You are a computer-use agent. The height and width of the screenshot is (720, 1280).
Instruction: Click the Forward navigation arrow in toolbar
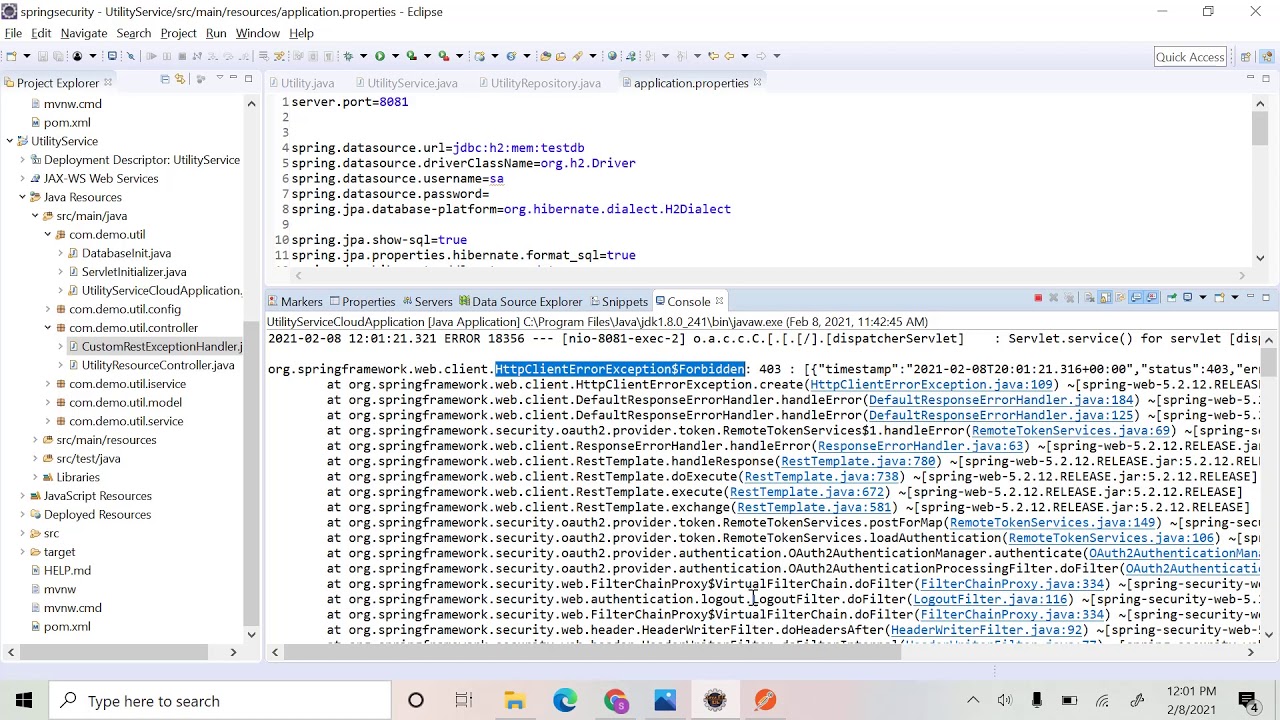coord(761,56)
